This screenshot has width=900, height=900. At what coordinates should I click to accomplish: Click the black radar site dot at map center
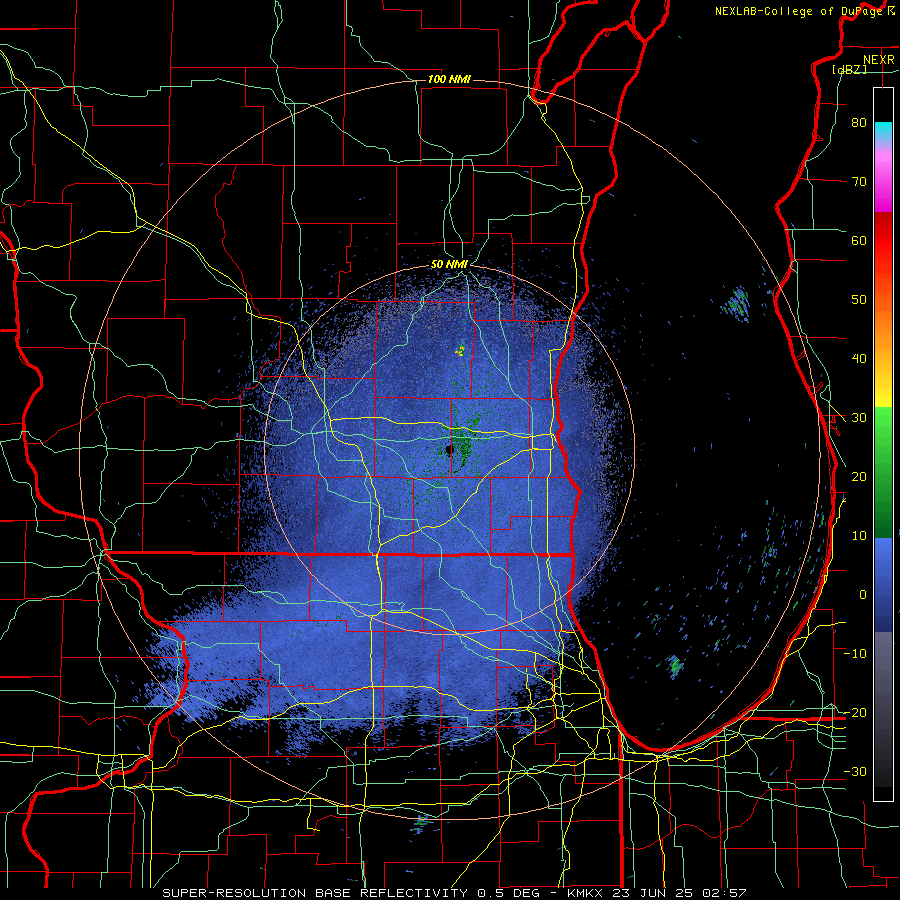point(450,449)
